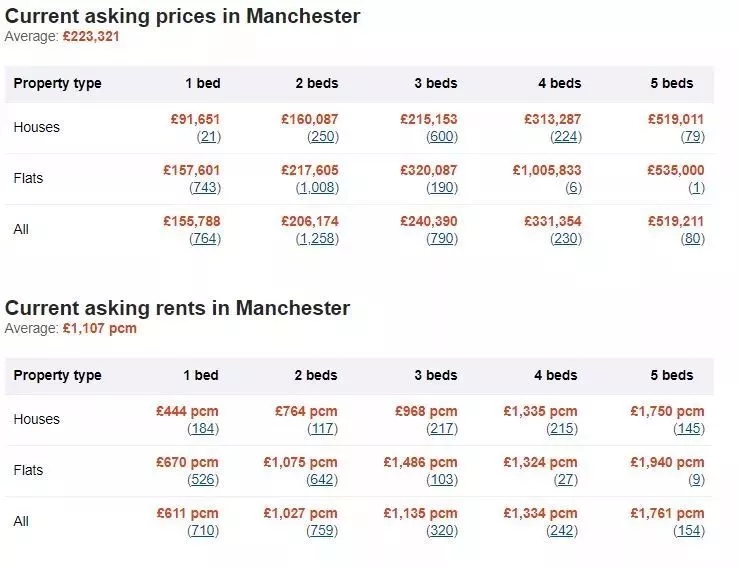Image resolution: width=739 pixels, height=568 pixels.
Task: View the 190 three-bed flats for sale
Action: (442, 188)
